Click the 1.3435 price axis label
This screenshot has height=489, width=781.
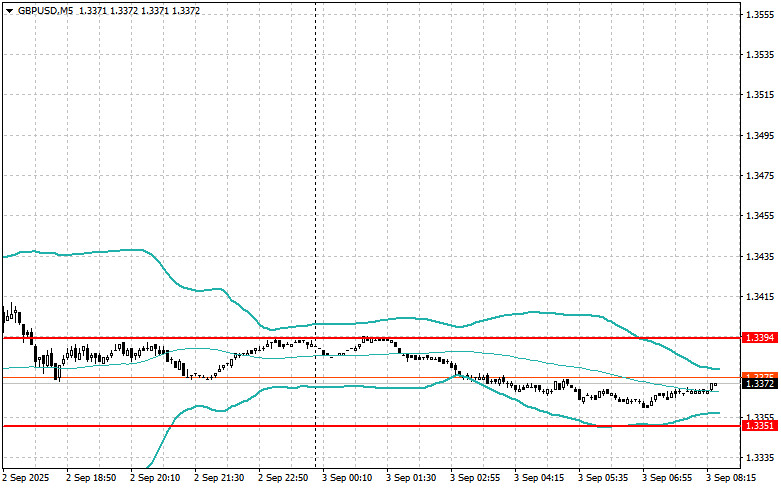point(760,257)
